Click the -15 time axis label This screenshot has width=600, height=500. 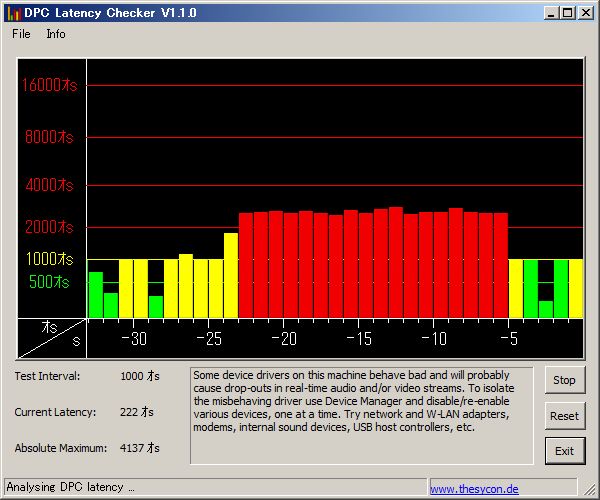[x=359, y=339]
